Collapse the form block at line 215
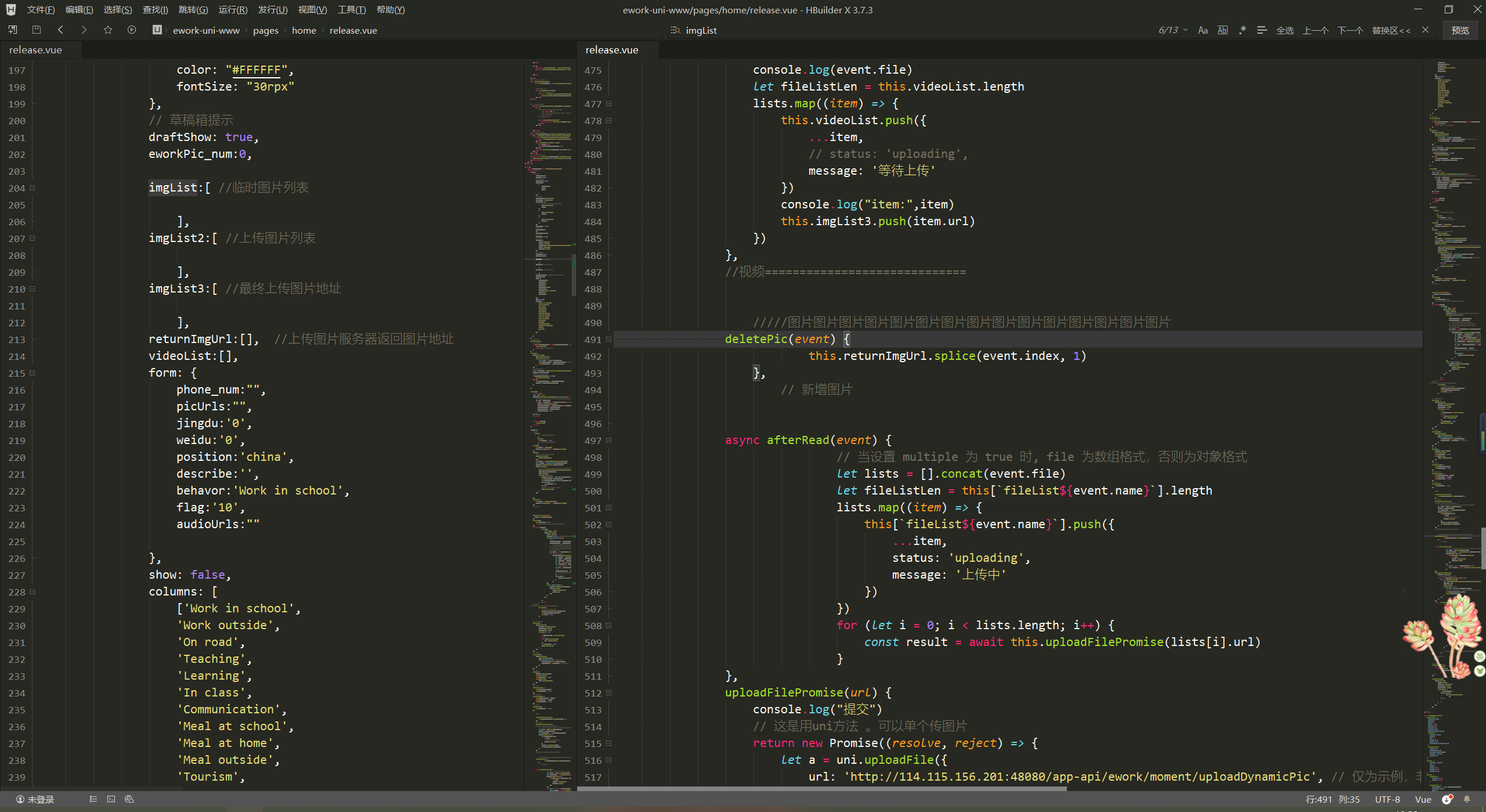 coord(33,373)
